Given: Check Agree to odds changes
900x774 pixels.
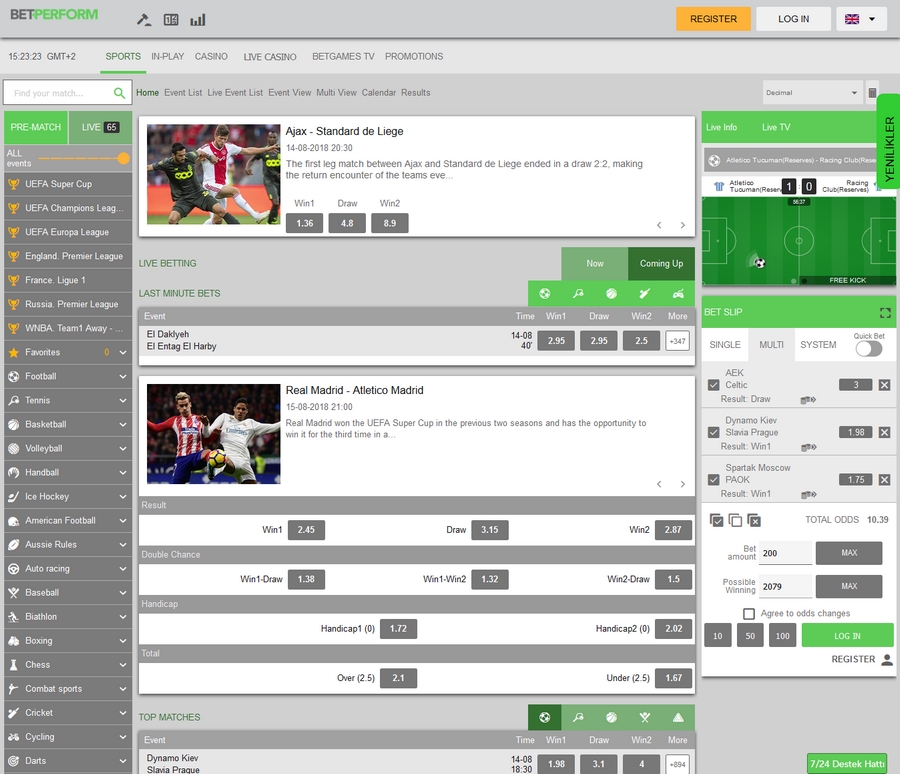Looking at the screenshot, I should (x=748, y=614).
